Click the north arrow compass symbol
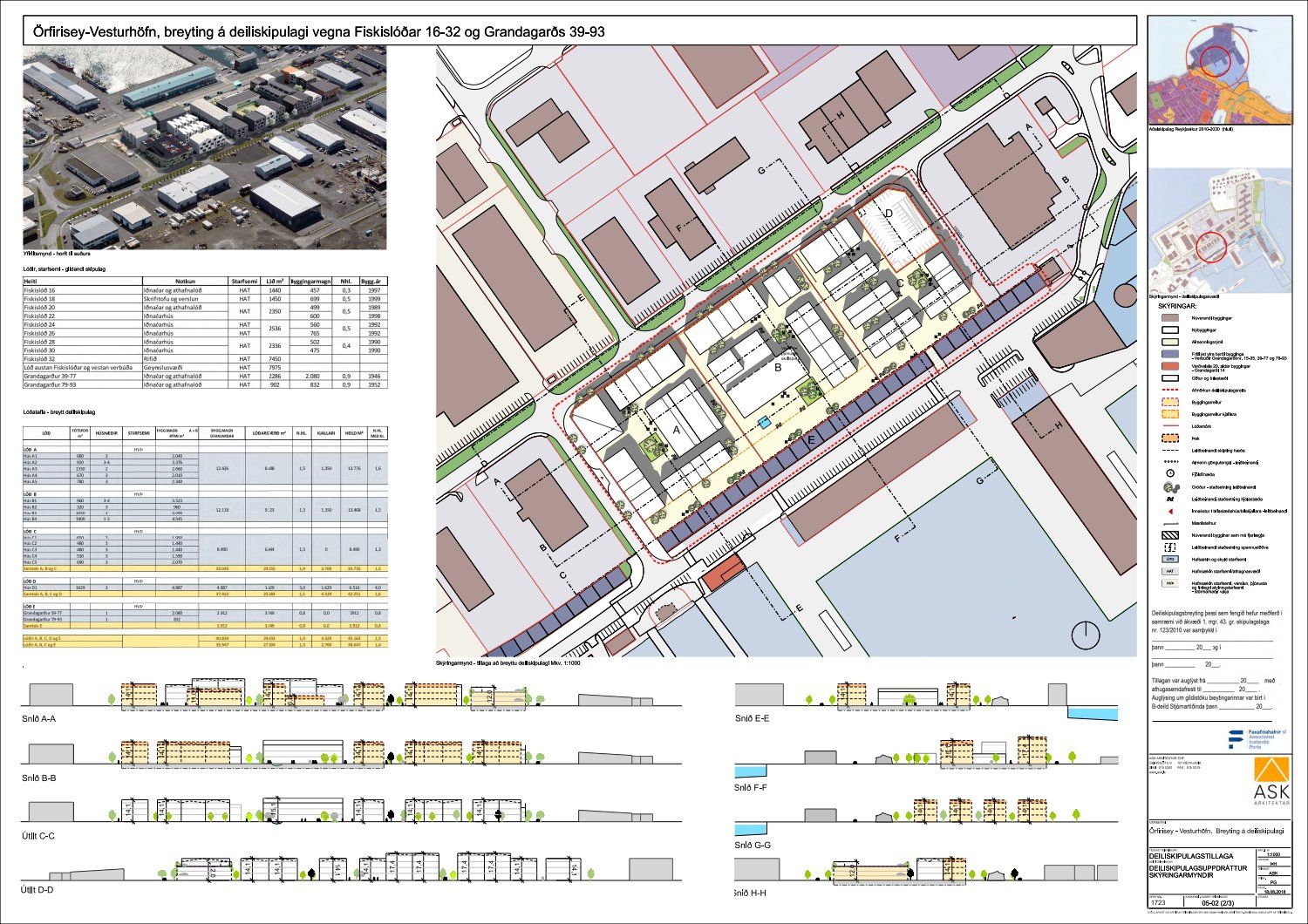 click(1084, 632)
